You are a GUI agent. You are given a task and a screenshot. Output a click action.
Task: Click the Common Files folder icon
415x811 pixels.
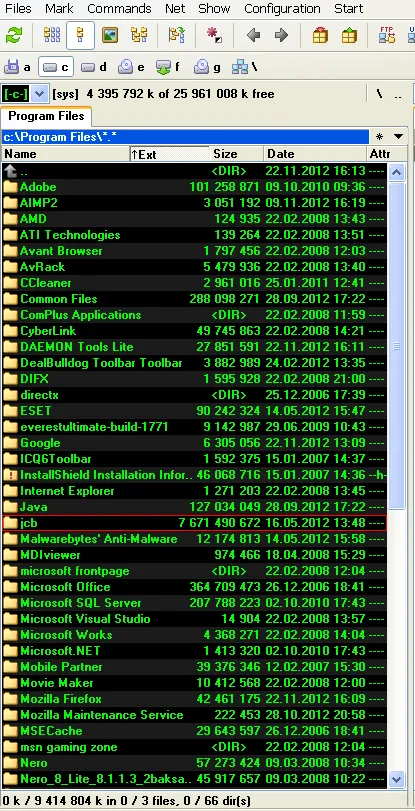[10, 299]
